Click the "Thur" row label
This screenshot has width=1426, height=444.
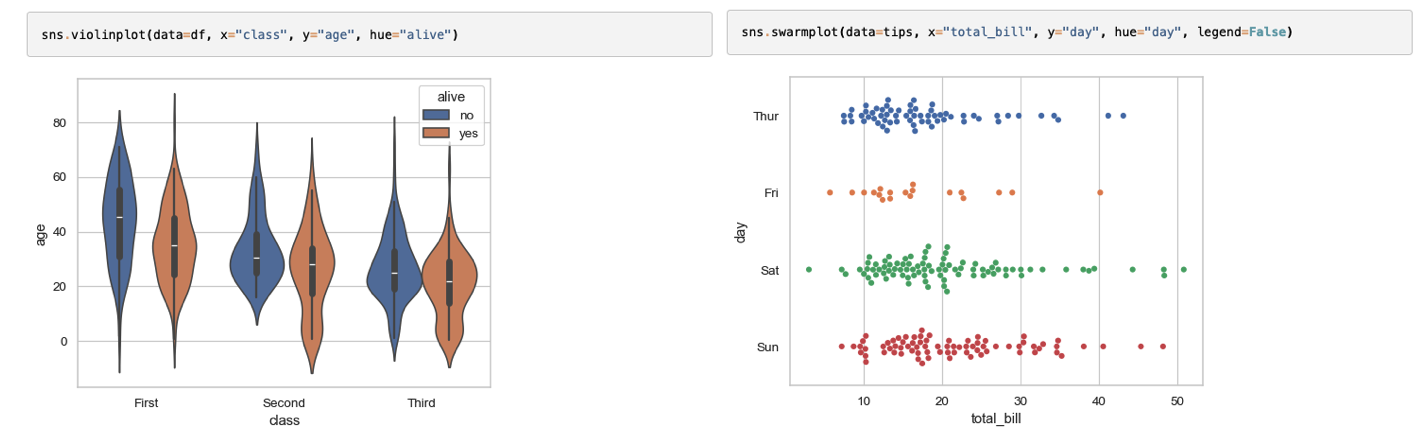[765, 116]
